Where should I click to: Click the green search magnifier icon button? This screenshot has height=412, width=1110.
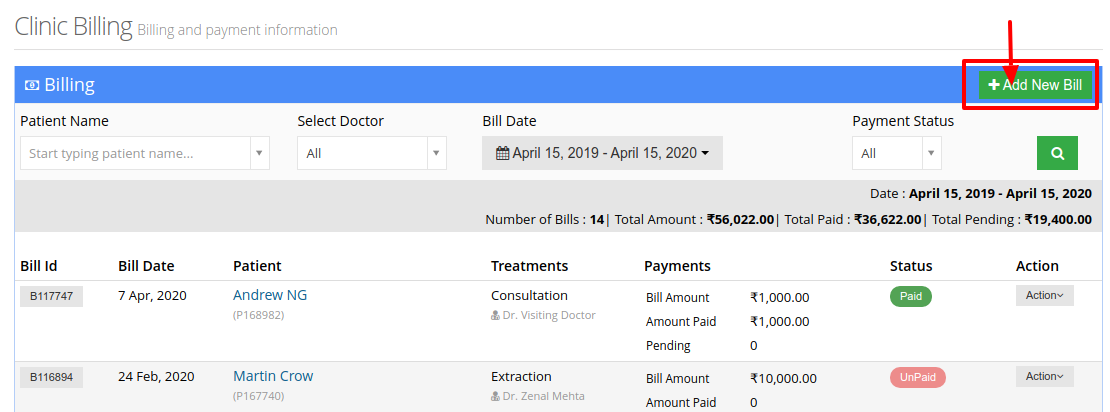click(x=1057, y=153)
